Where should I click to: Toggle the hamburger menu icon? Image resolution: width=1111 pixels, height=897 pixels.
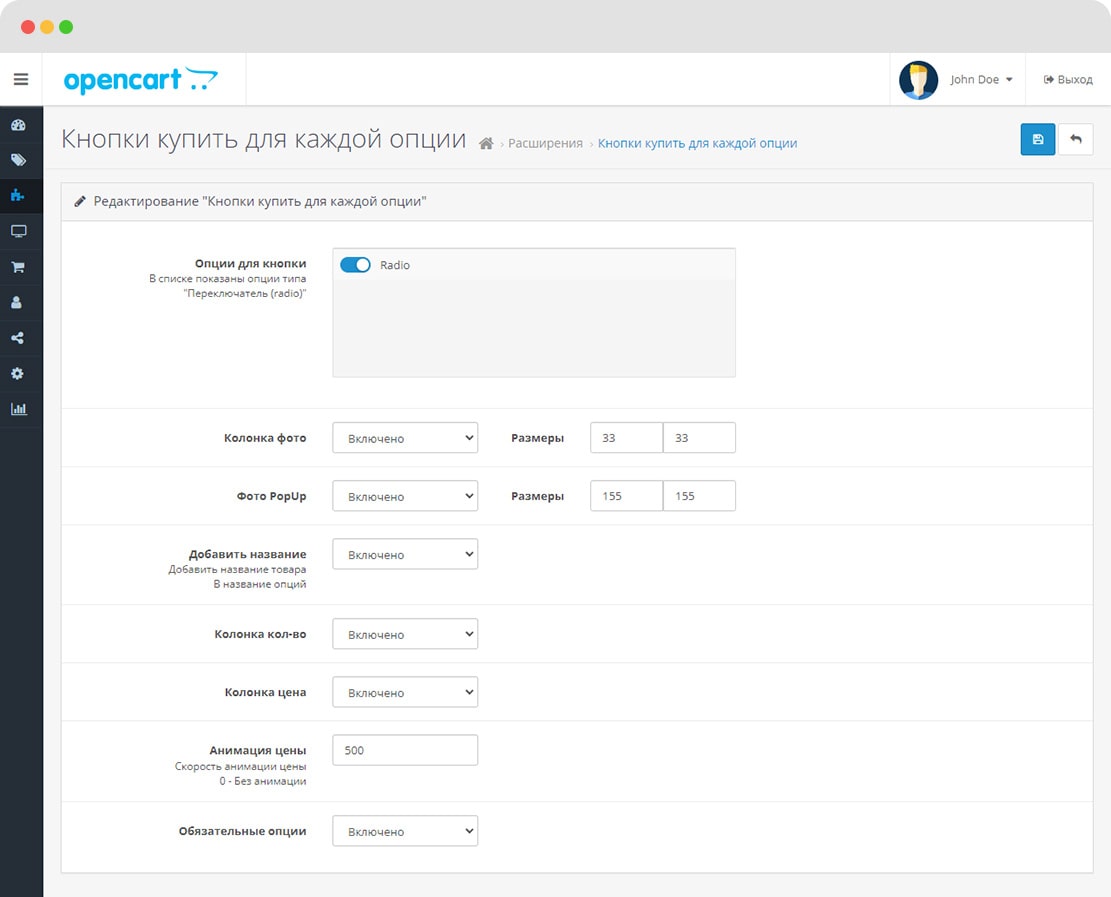pyautogui.click(x=21, y=79)
